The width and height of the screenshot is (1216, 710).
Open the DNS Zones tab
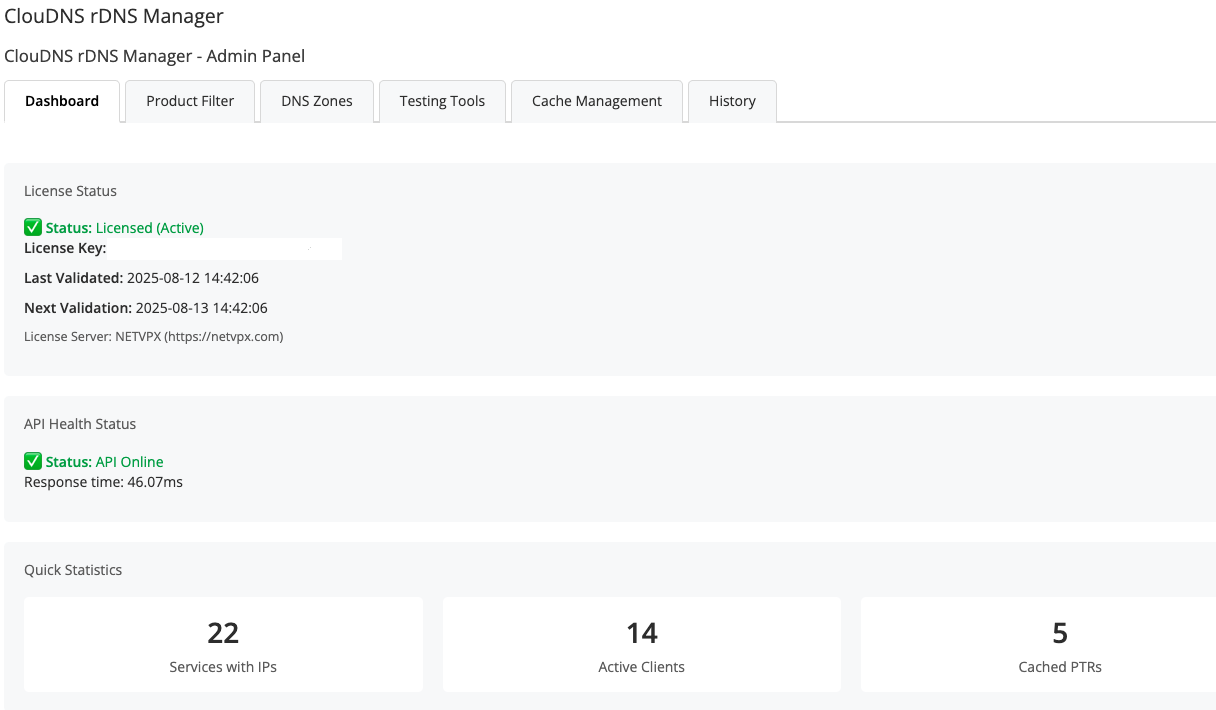click(317, 101)
